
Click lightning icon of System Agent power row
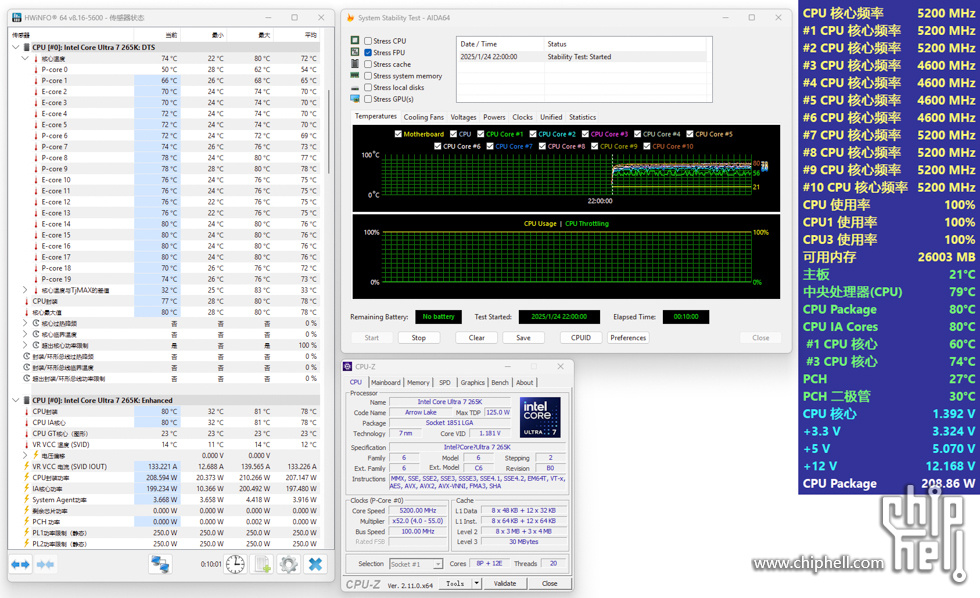click(x=26, y=500)
